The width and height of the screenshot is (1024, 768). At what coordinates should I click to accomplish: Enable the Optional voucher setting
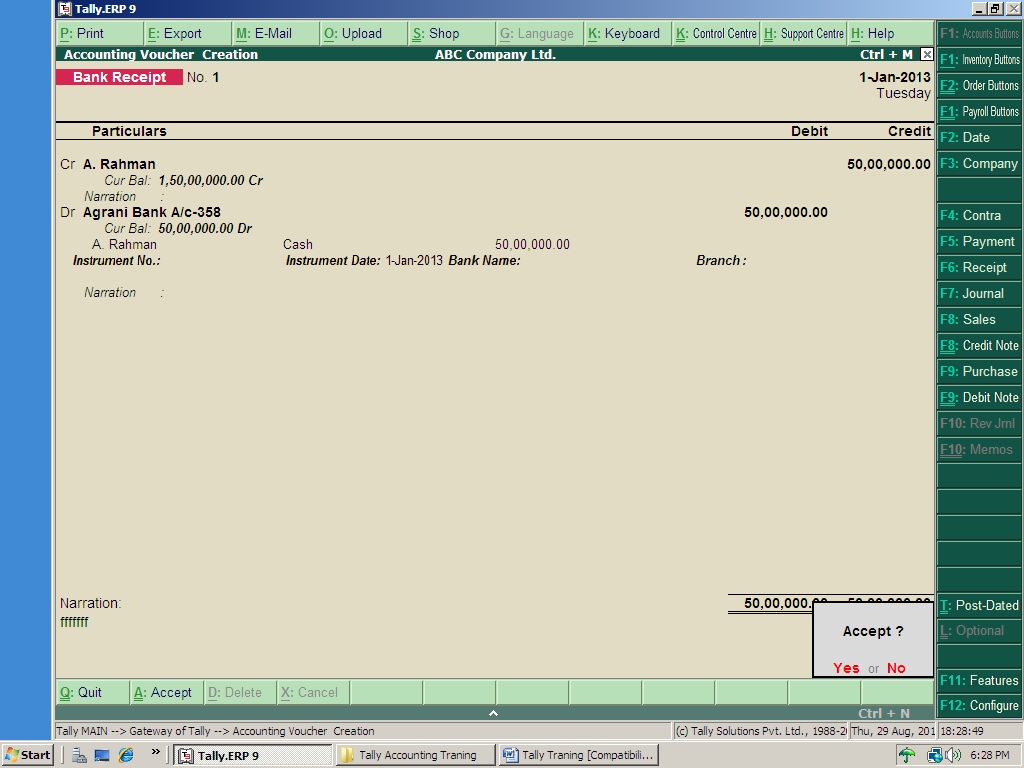pyautogui.click(x=978, y=630)
